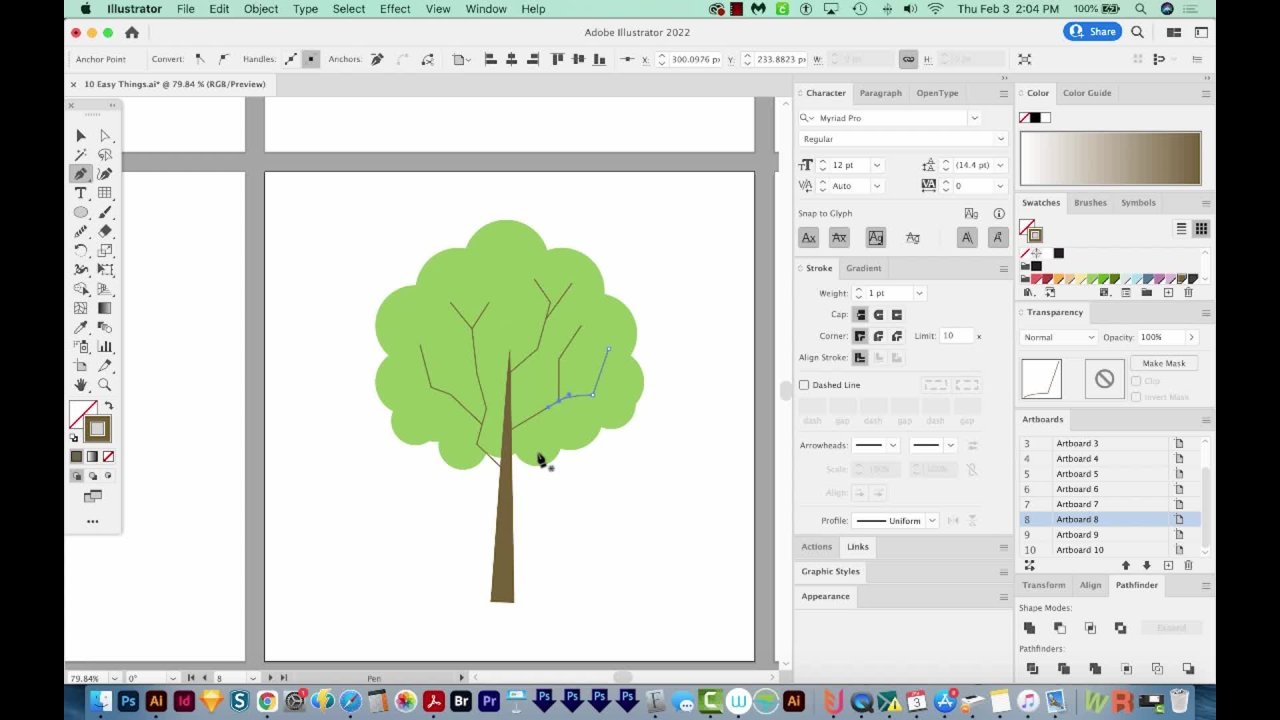
Task: Click the Ellipse shape tool
Action: 81,212
